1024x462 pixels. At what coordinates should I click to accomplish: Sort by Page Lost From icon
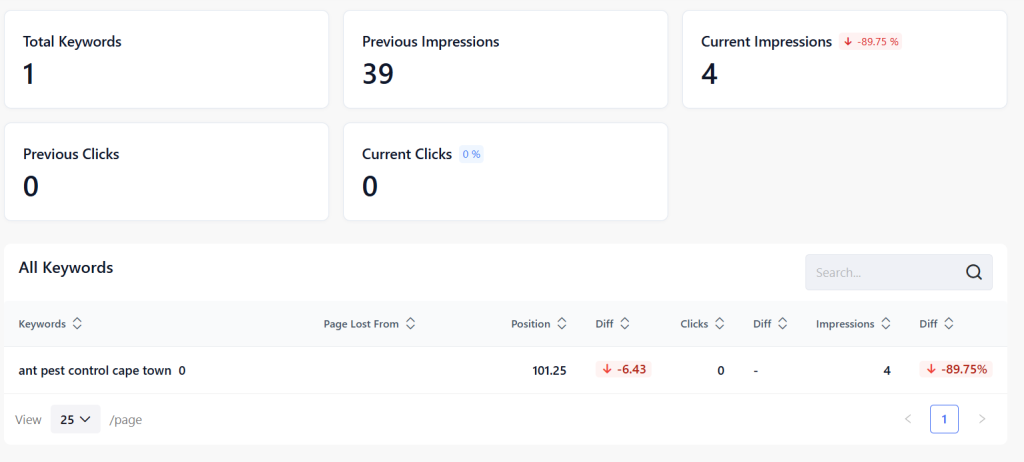[x=410, y=324]
